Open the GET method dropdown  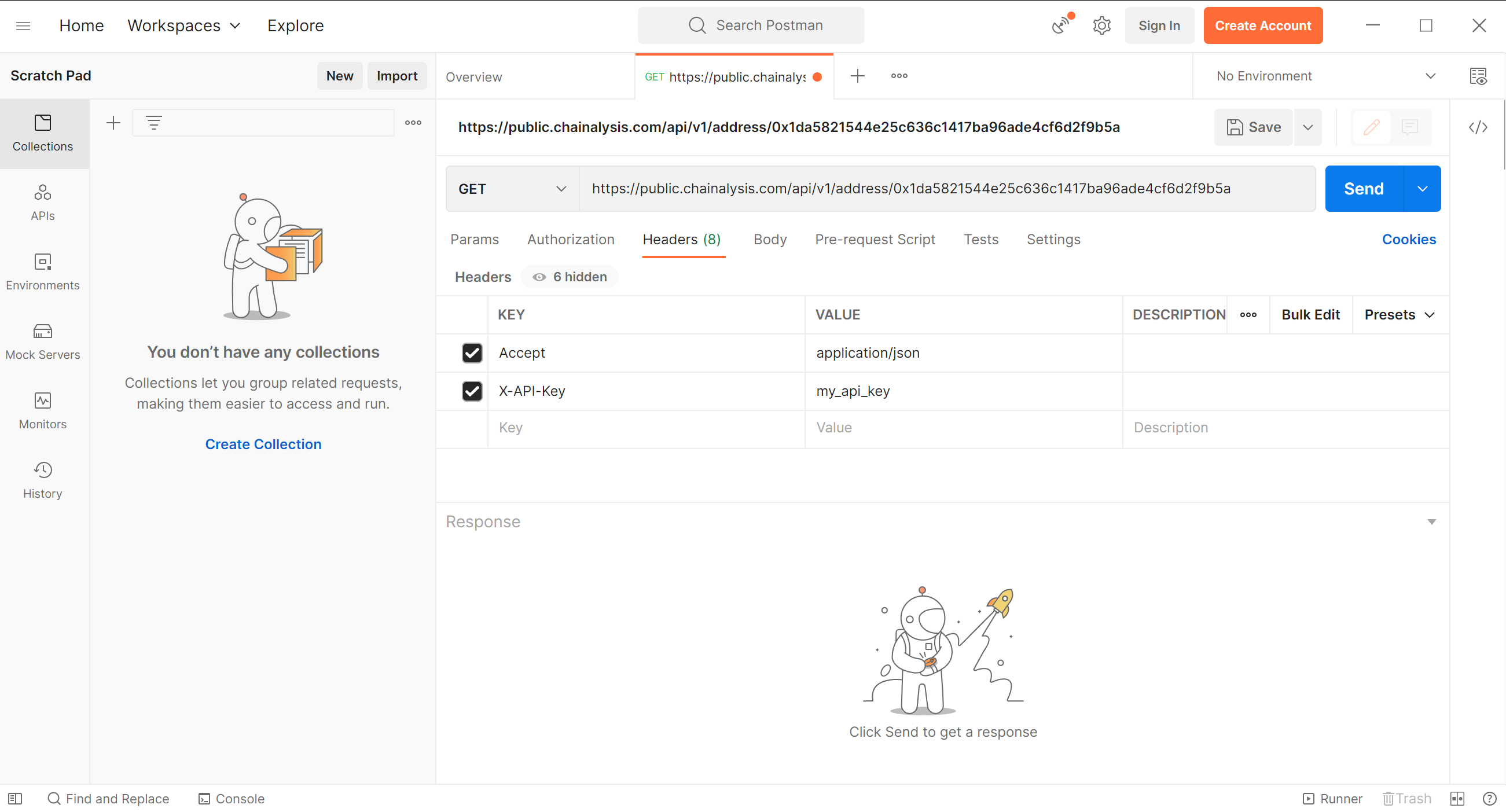(512, 188)
